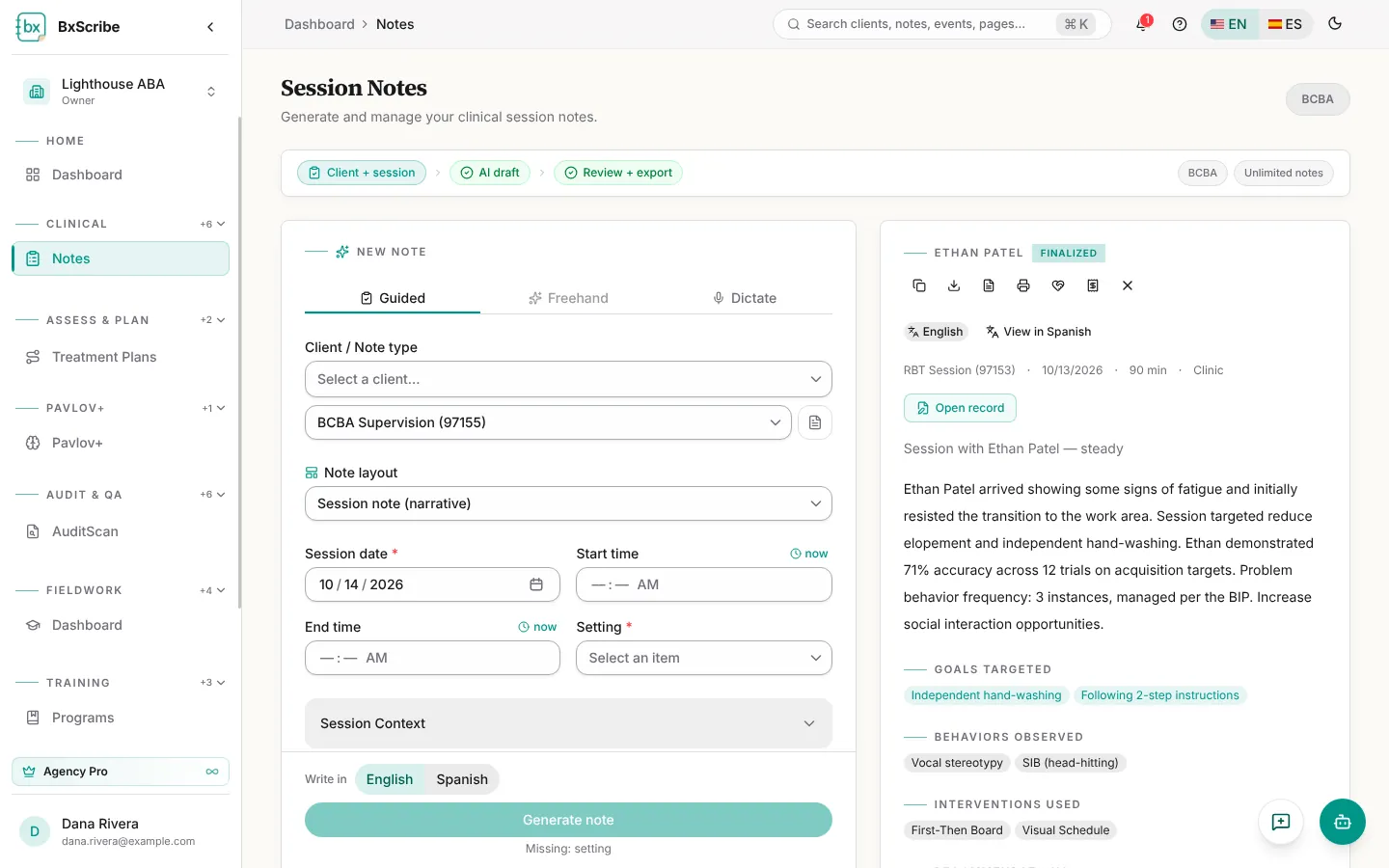
Task: Click the End time input field
Action: pos(432,658)
